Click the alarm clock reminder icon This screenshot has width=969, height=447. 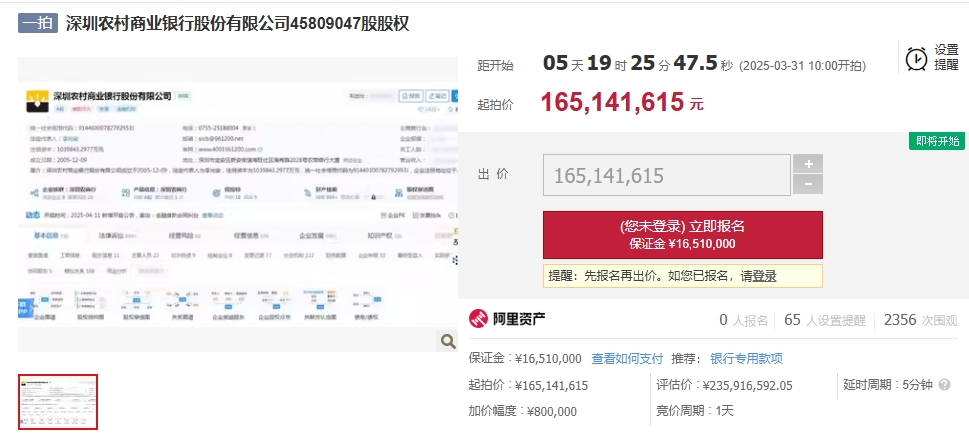[x=916, y=59]
